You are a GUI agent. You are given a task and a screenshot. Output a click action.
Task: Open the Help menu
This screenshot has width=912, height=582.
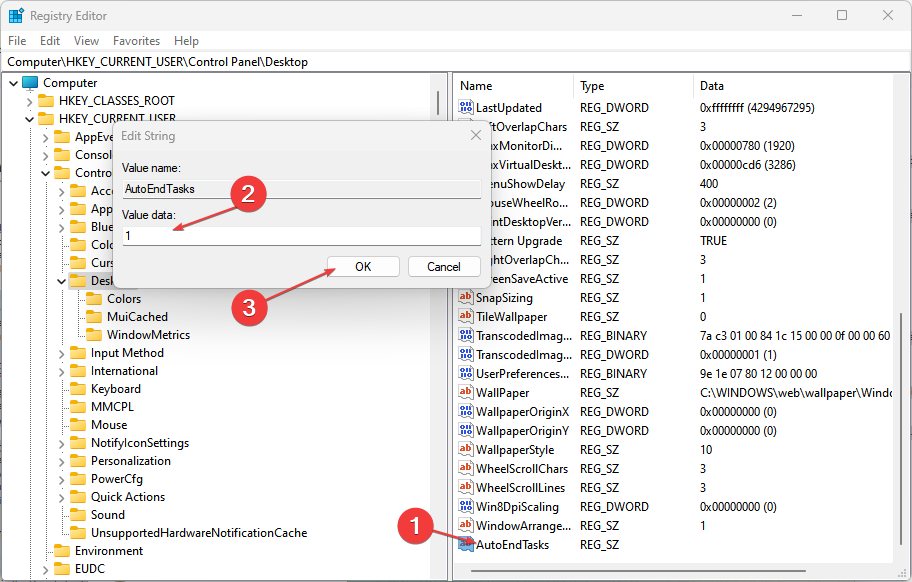pyautogui.click(x=186, y=41)
